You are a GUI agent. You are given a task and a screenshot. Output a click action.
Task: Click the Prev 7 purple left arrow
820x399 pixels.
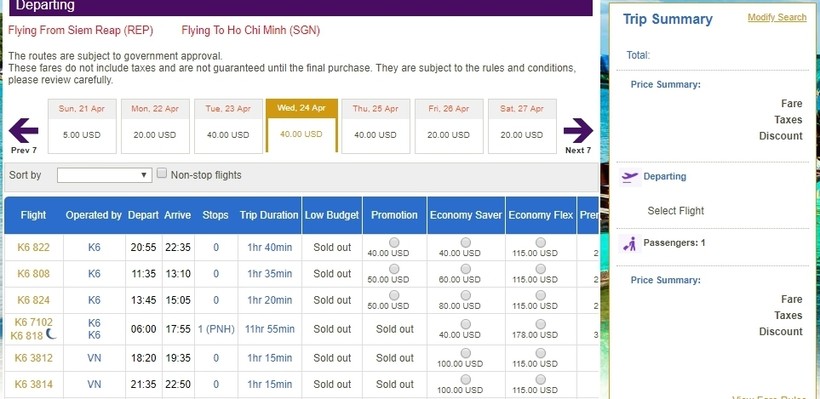(24, 130)
